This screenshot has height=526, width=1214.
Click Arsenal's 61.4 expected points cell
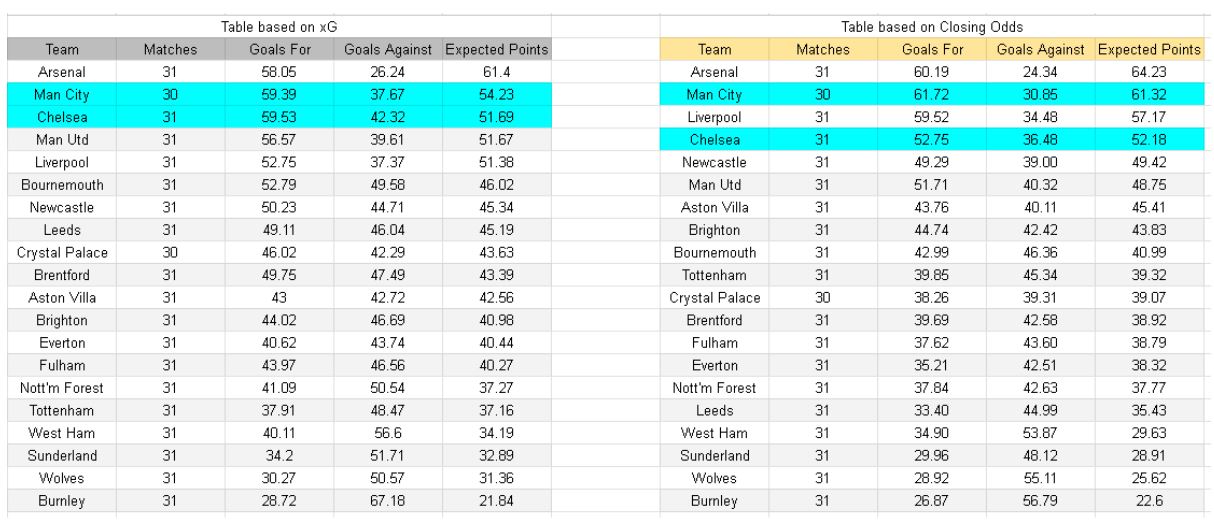[497, 72]
